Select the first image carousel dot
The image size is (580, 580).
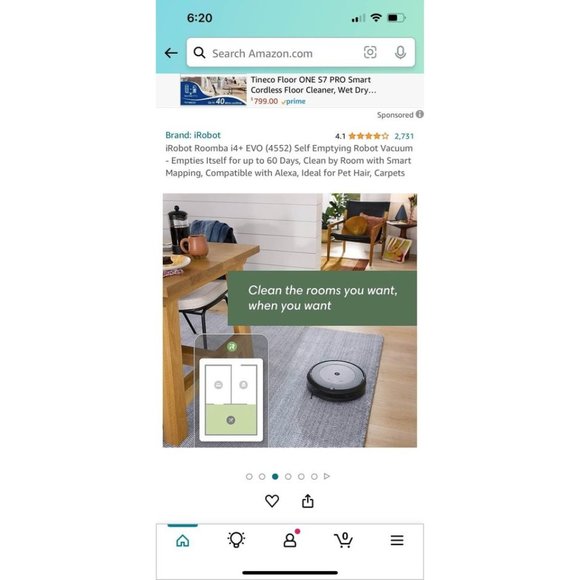(249, 476)
